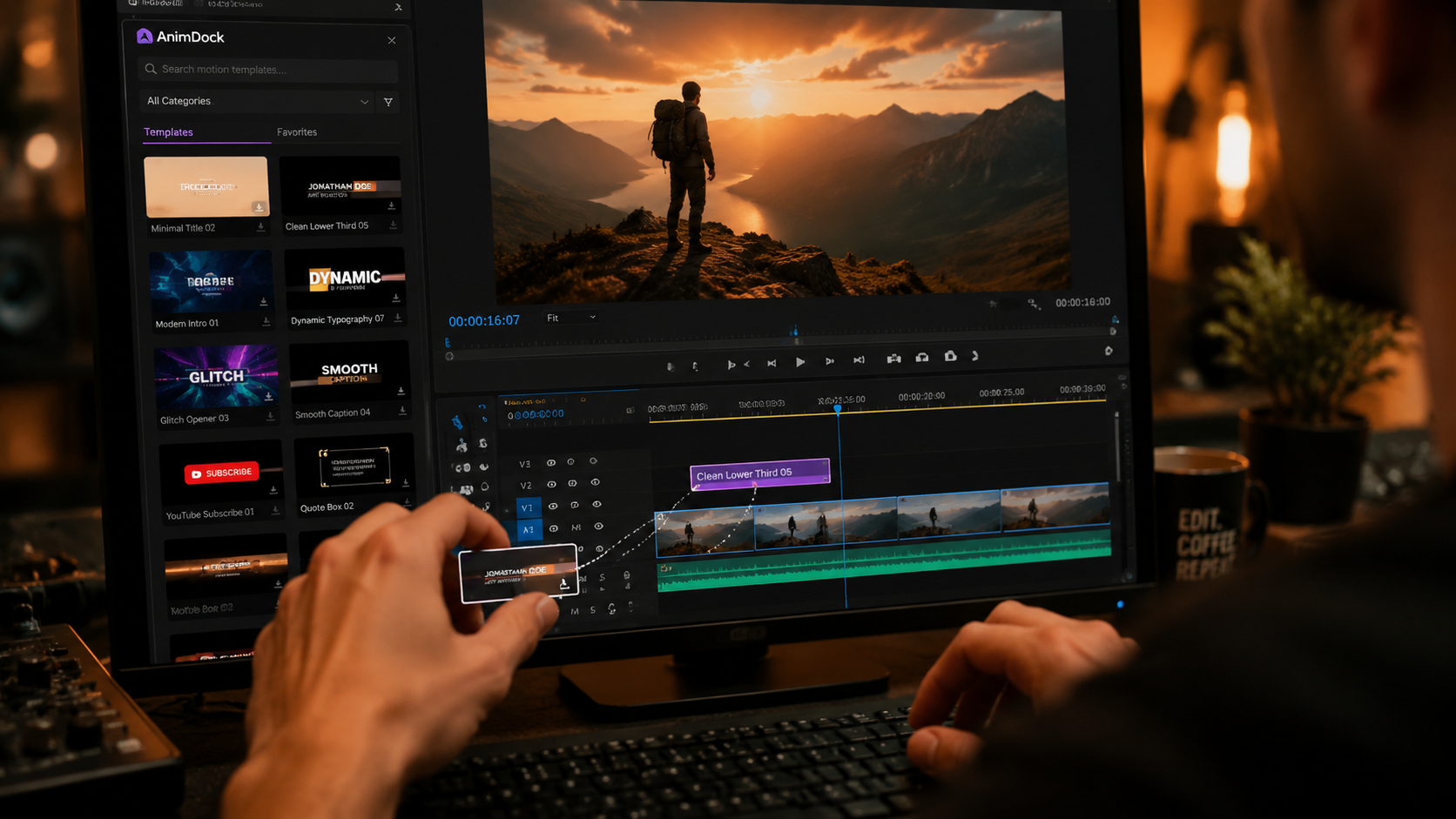1456x819 pixels.
Task: Select the Smooth Caption 04 template thumbnail
Action: coord(349,373)
